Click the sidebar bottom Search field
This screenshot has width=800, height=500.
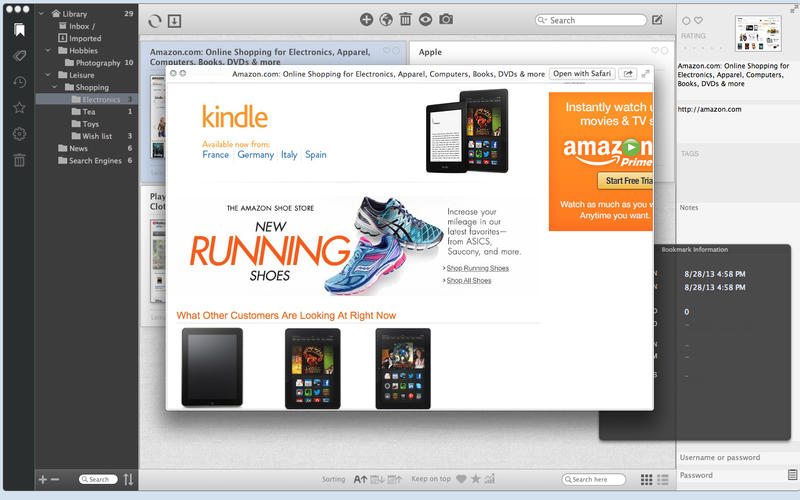point(98,480)
